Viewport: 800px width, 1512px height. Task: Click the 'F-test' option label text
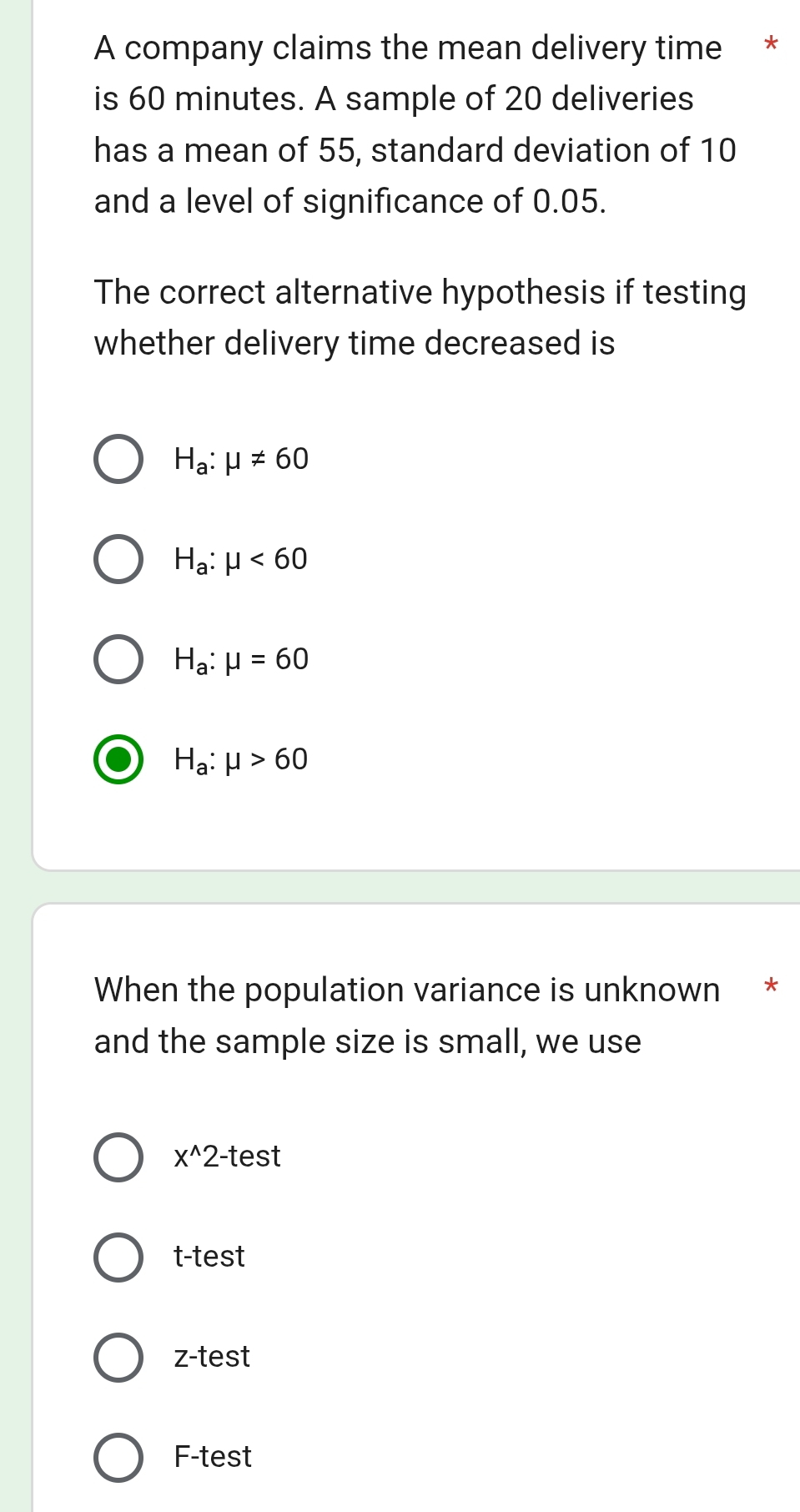(213, 1457)
